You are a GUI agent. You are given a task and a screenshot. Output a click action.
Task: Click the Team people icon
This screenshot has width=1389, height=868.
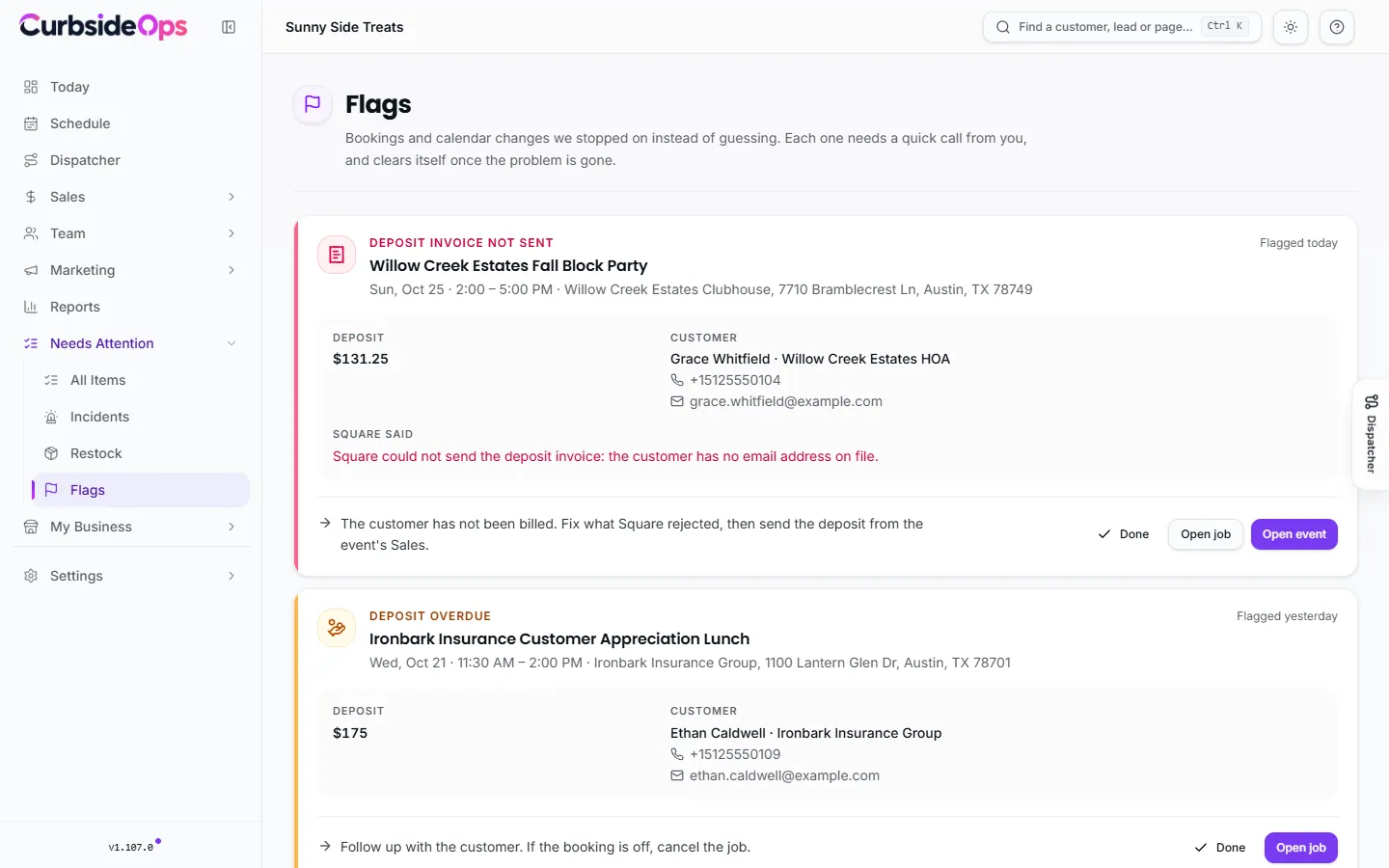click(31, 233)
